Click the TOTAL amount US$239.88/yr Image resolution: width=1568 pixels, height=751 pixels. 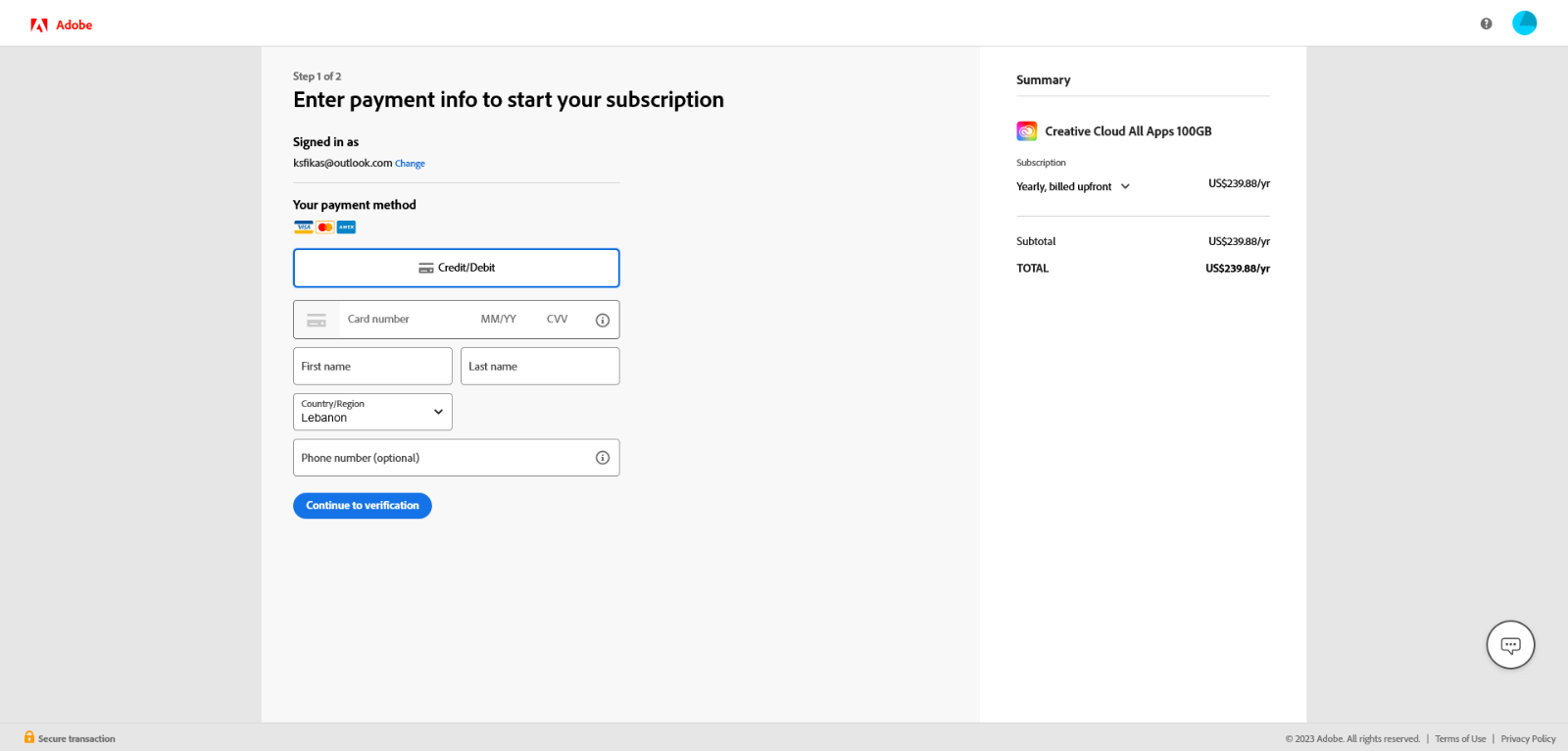(1238, 269)
